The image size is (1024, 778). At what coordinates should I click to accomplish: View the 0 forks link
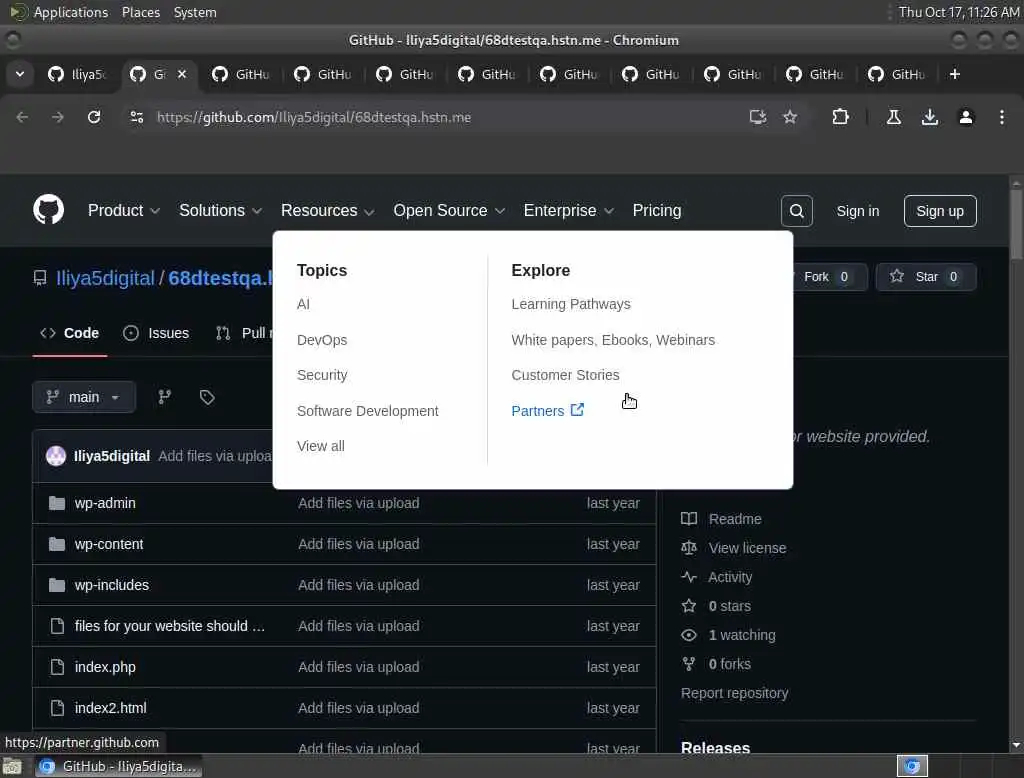729,664
